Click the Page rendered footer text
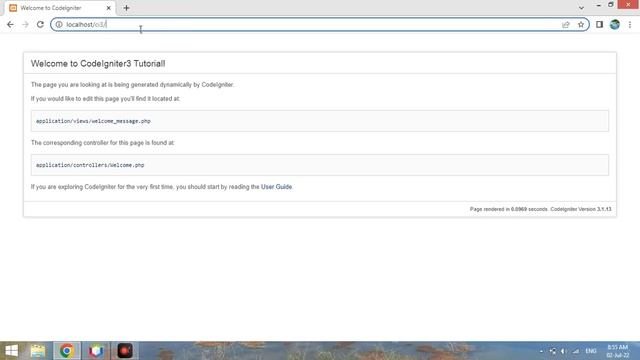The height and width of the screenshot is (360, 640). click(540, 209)
